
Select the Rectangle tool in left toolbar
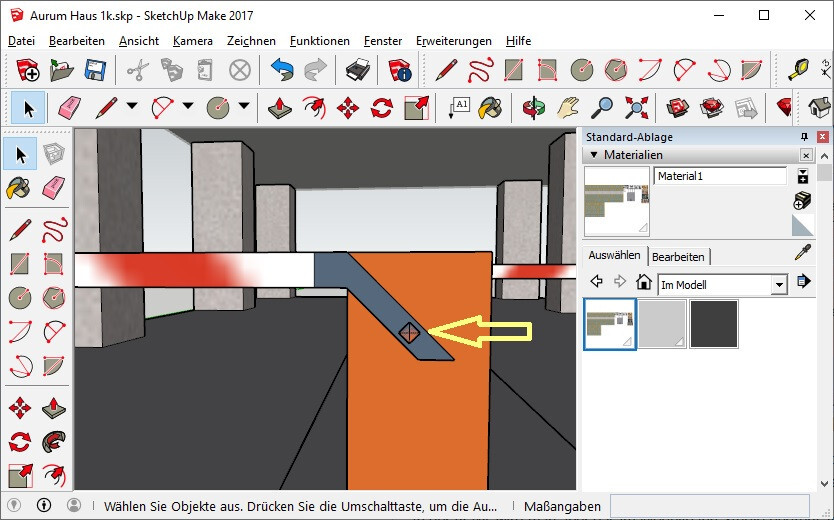(x=20, y=263)
